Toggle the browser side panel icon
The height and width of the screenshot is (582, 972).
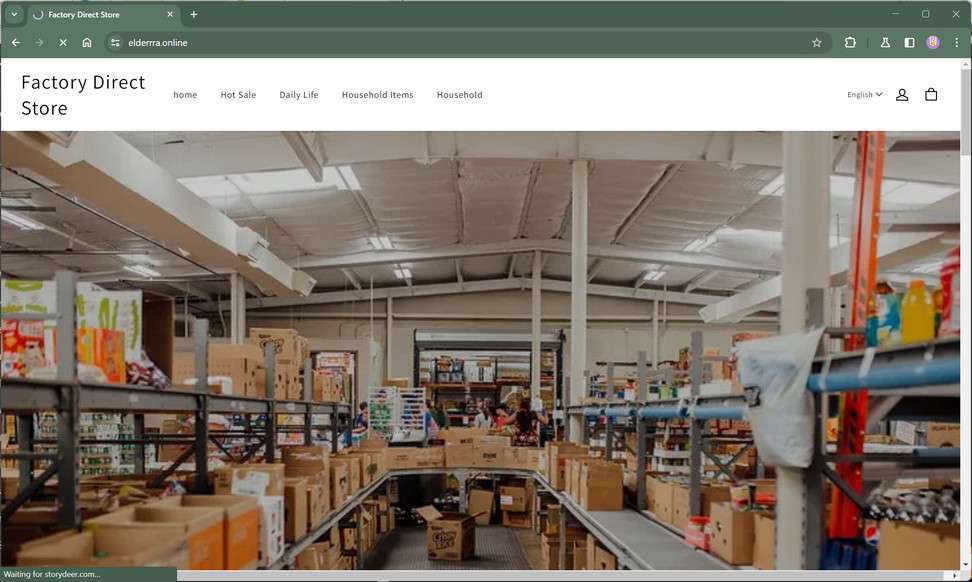909,43
